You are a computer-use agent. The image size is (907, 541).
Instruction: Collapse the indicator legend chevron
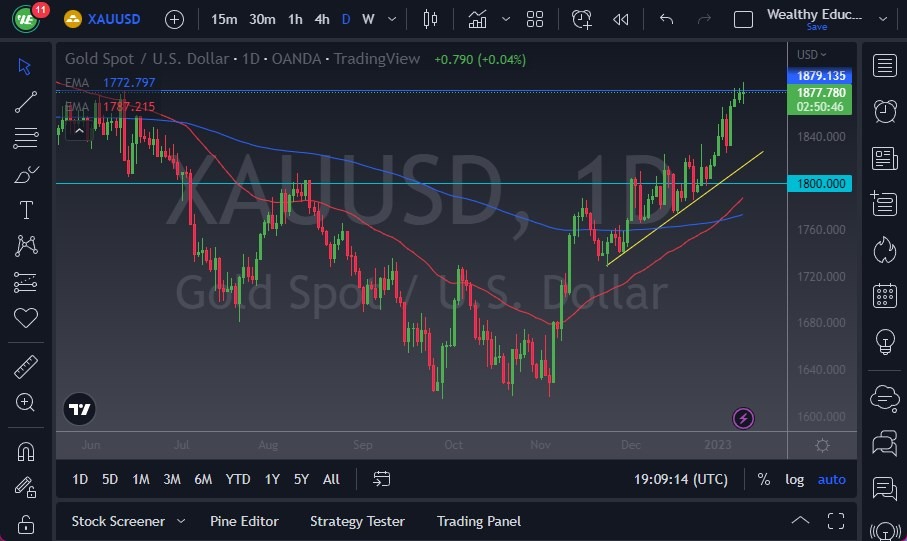coord(79,131)
